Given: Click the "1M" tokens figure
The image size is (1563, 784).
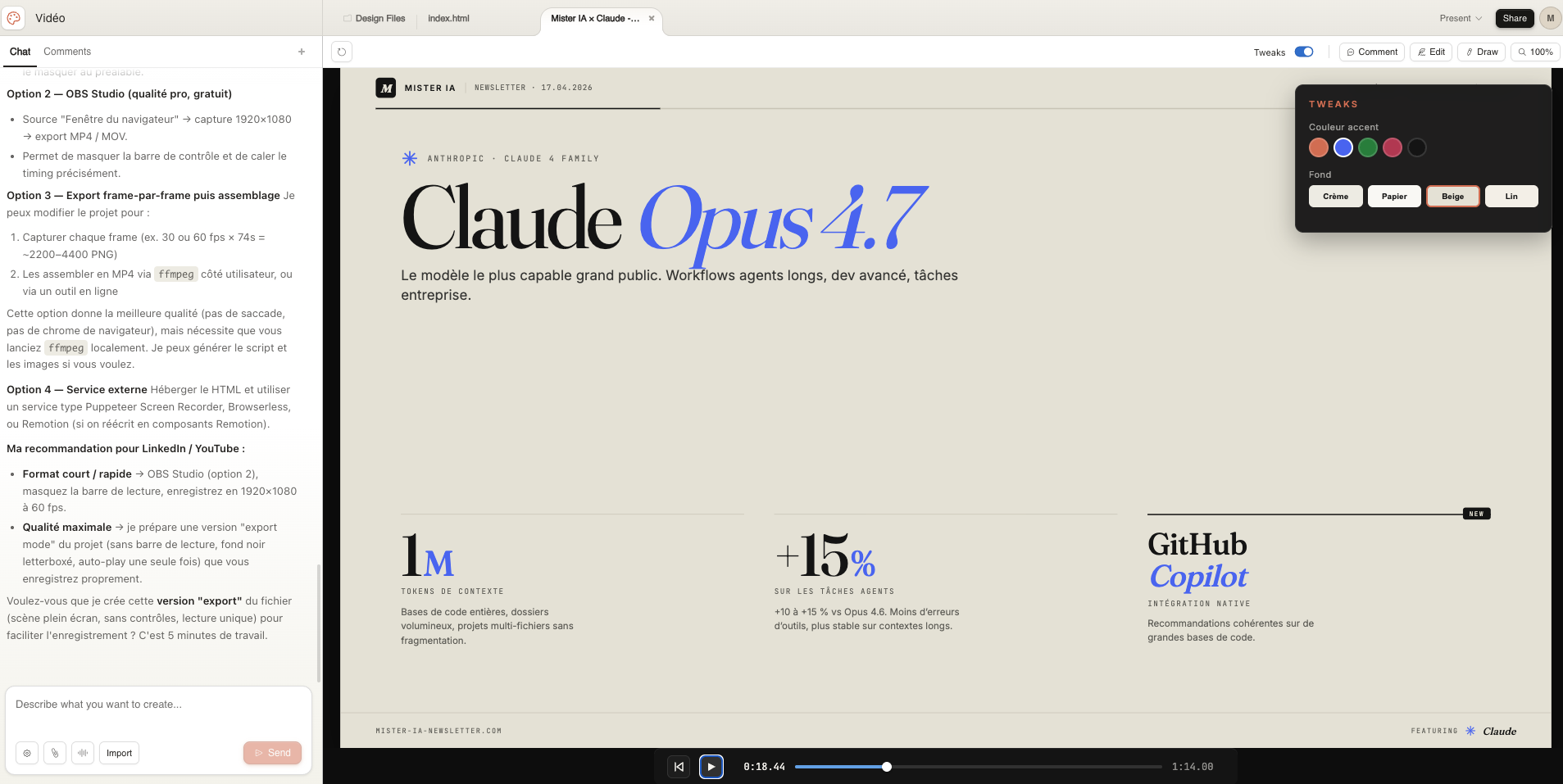Looking at the screenshot, I should click(x=427, y=556).
